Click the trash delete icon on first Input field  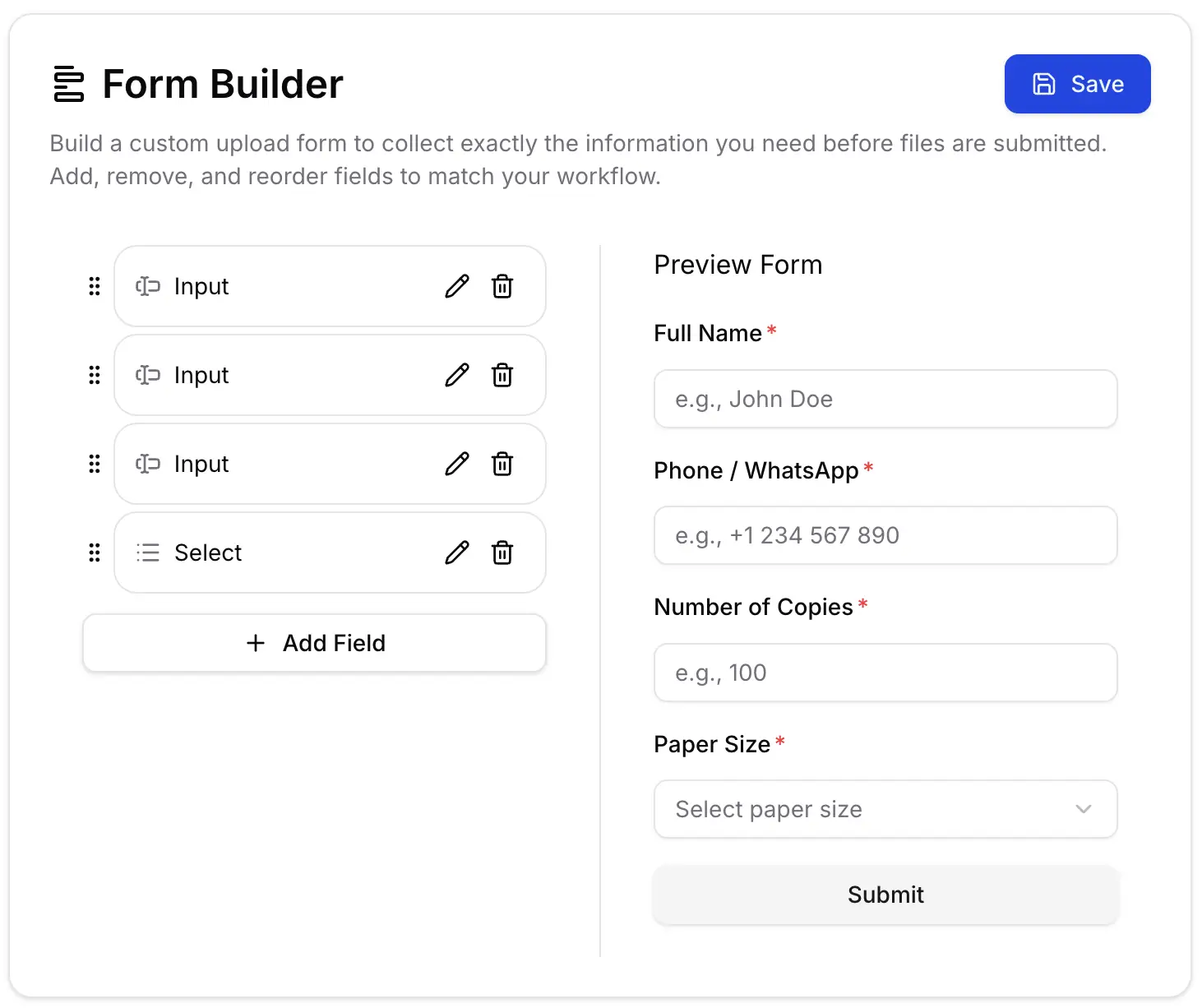coord(502,286)
